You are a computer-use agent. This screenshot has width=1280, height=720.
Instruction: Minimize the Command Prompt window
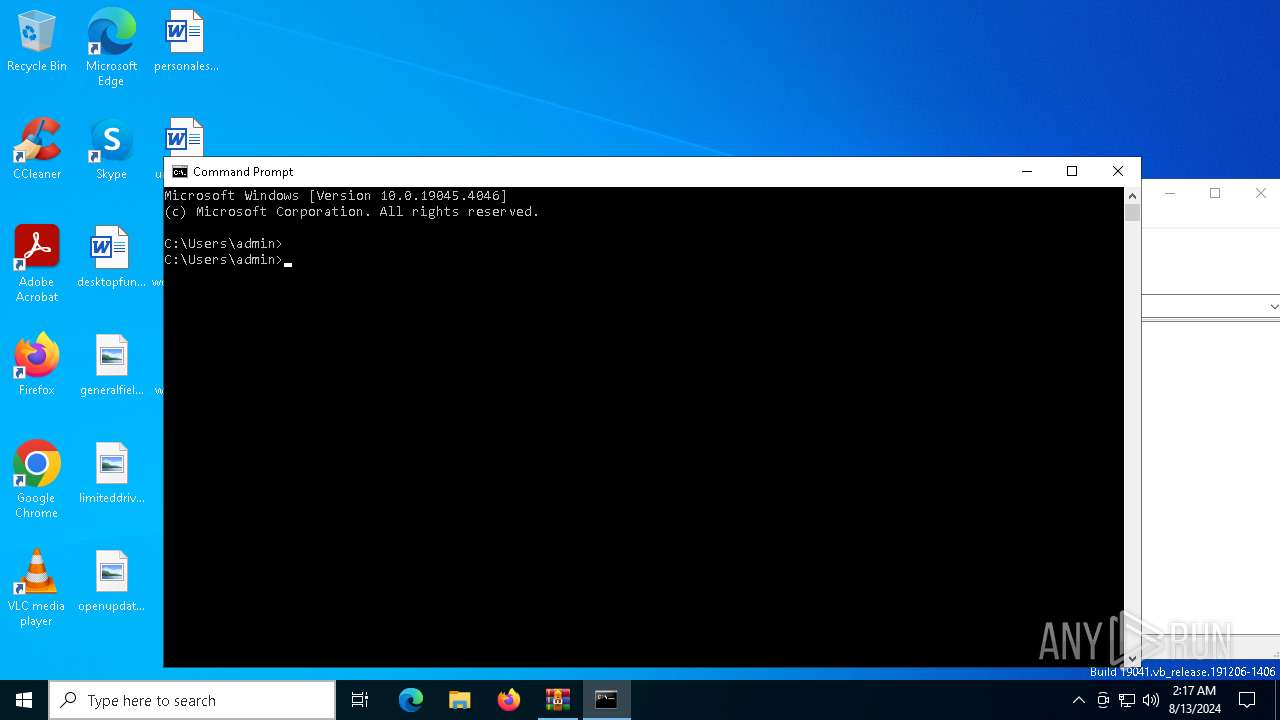tap(1027, 172)
